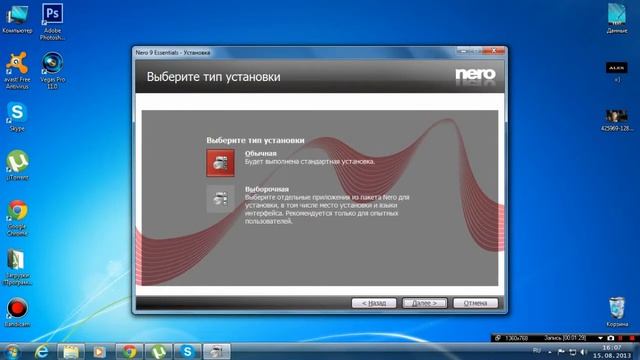This screenshot has height=360, width=640.
Task: Close the Nero 9 Essentials setup window
Action: 494,51
